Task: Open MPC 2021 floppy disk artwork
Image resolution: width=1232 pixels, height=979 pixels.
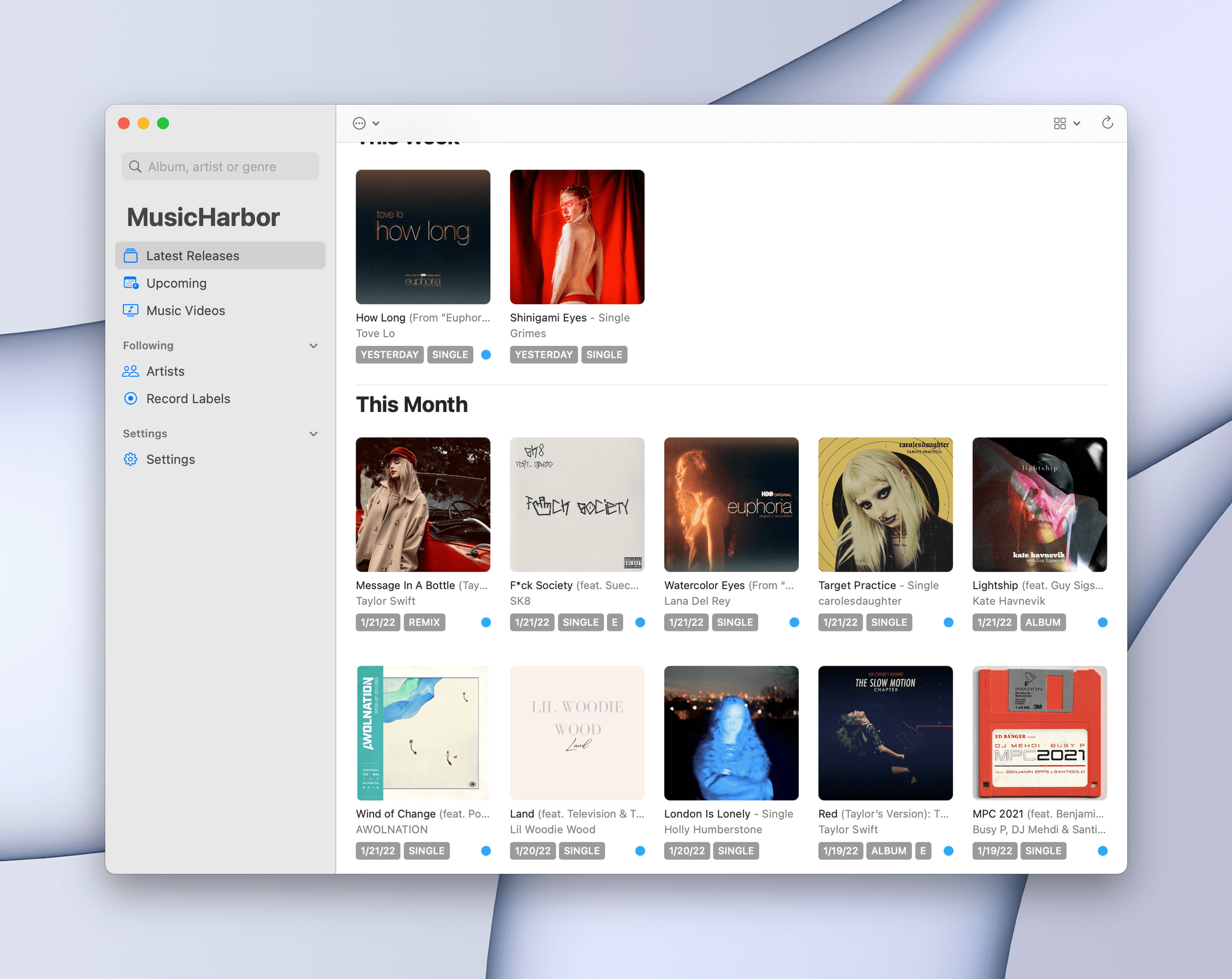Action: (1039, 733)
